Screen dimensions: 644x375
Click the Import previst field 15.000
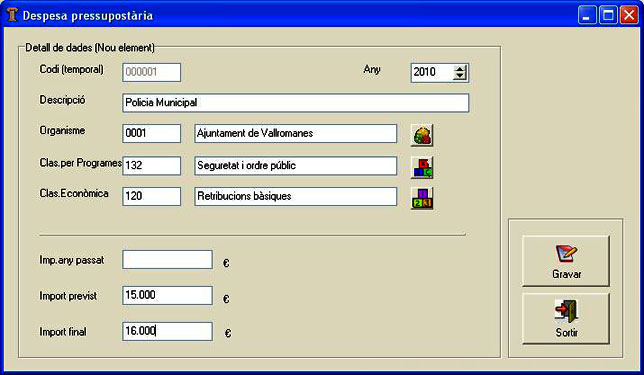(168, 295)
